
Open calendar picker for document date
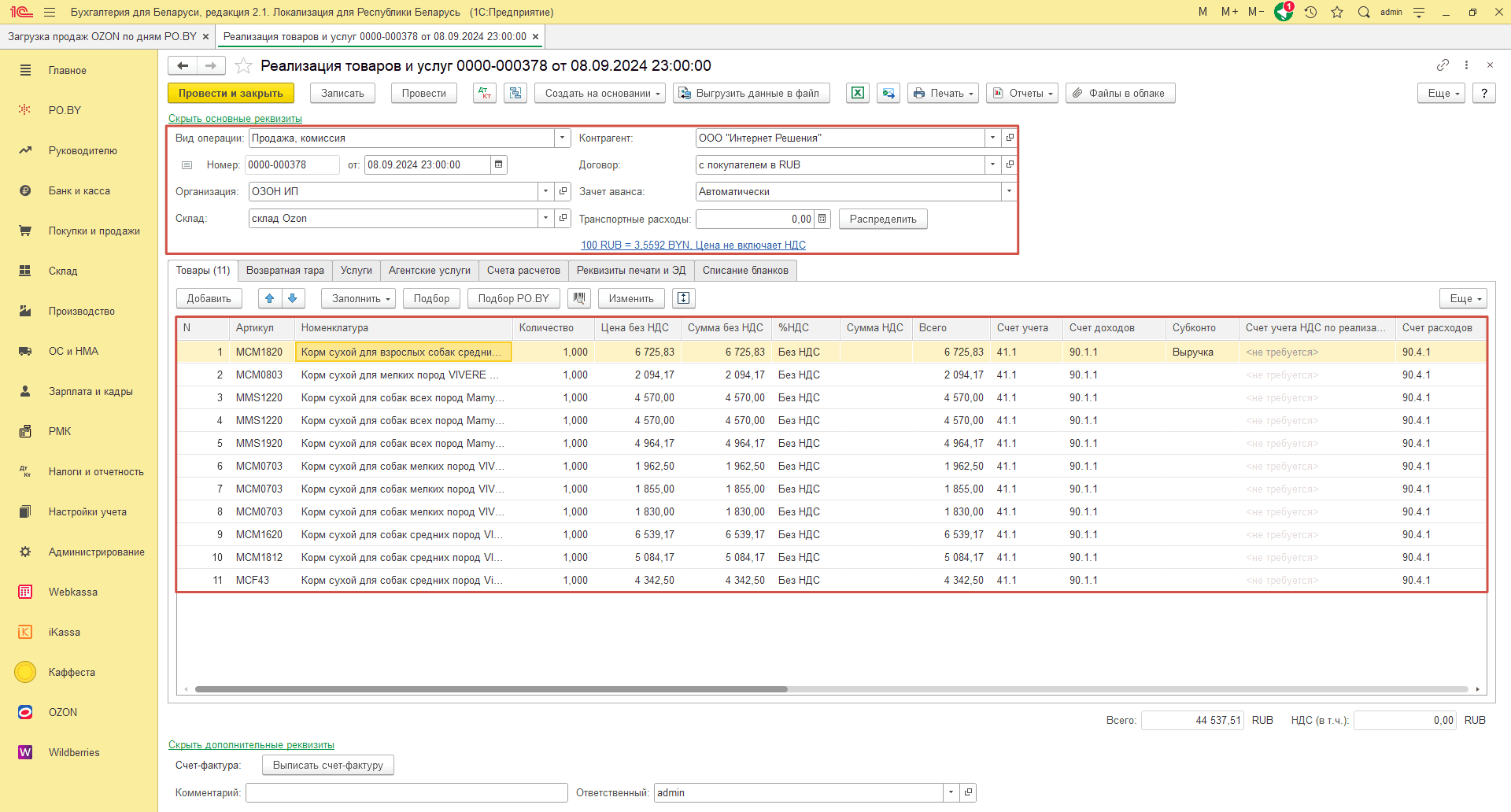[498, 164]
